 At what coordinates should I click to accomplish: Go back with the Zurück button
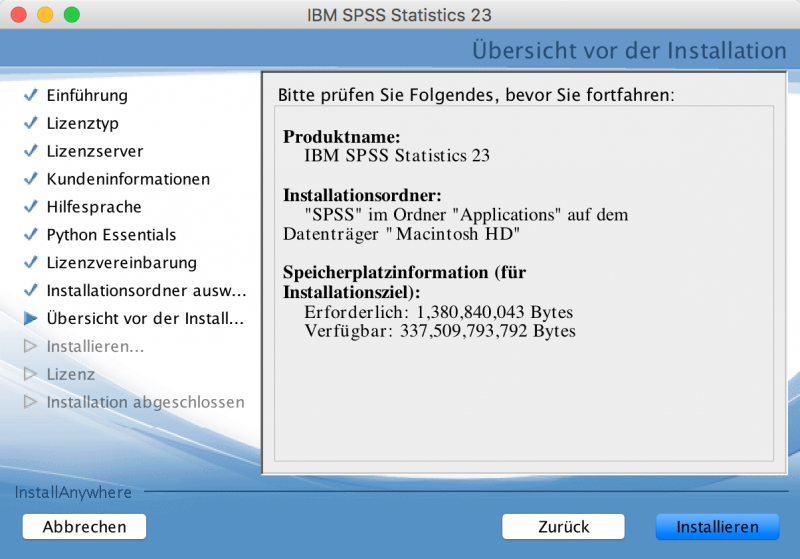pyautogui.click(x=563, y=526)
